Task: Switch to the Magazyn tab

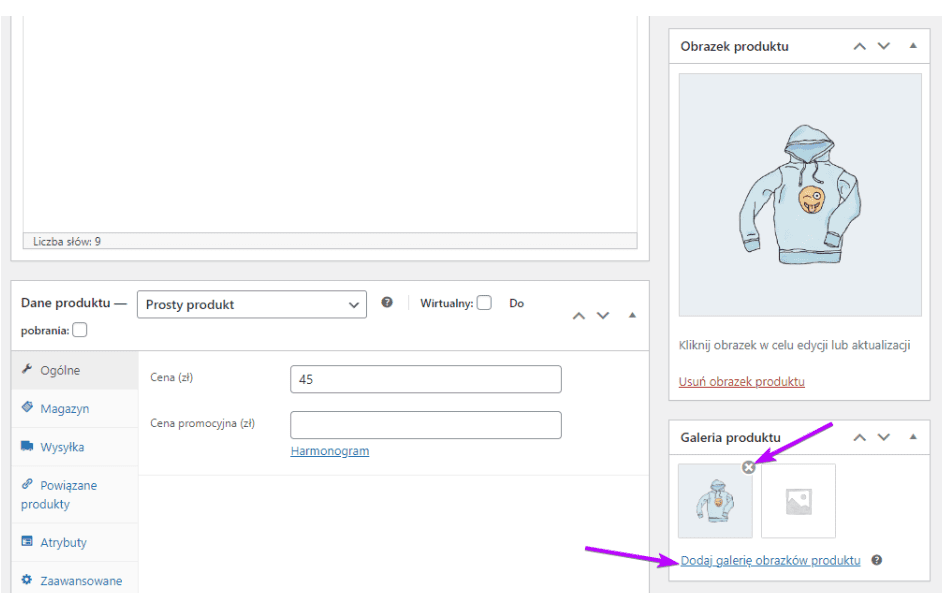Action: coord(64,408)
